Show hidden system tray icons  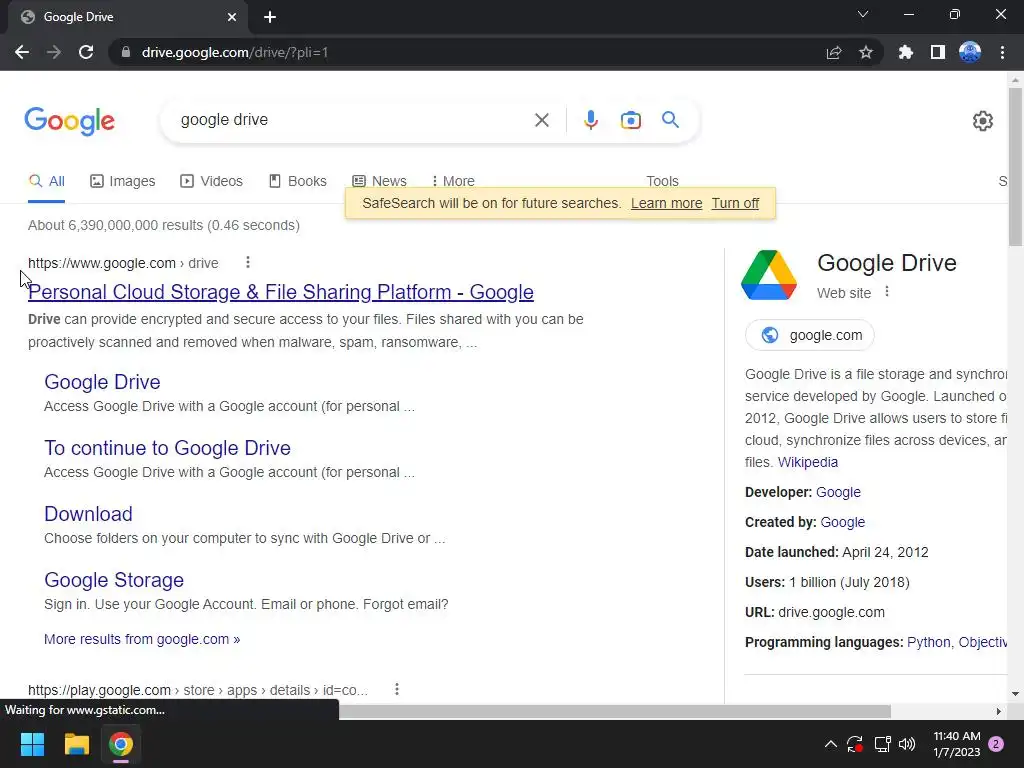click(x=831, y=744)
